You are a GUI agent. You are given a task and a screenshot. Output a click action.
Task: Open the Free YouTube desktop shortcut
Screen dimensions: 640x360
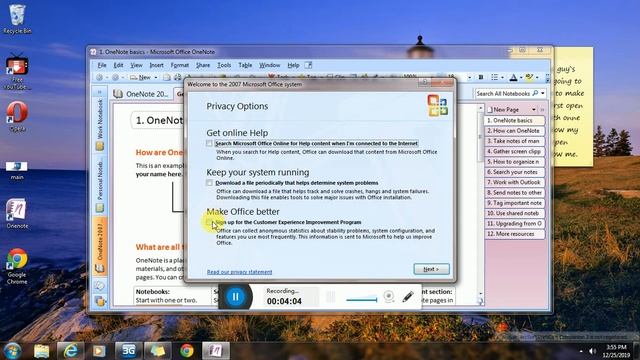(x=17, y=71)
